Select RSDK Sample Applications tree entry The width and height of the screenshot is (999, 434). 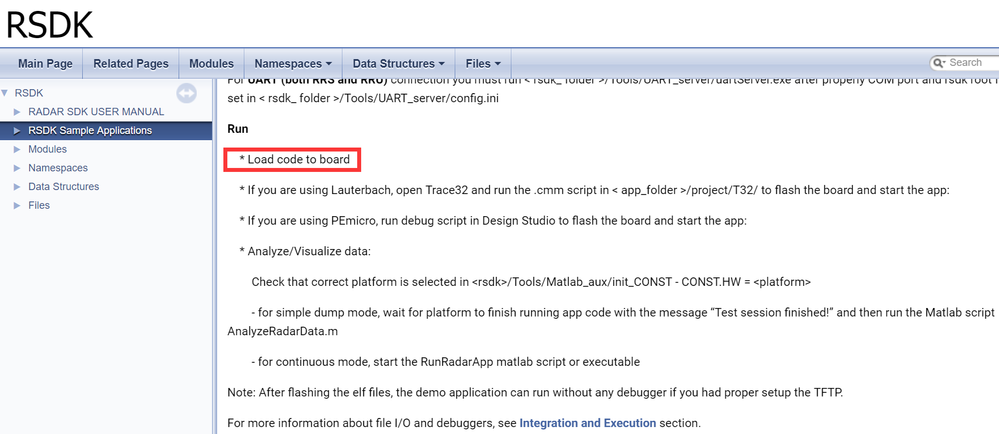[x=90, y=131]
